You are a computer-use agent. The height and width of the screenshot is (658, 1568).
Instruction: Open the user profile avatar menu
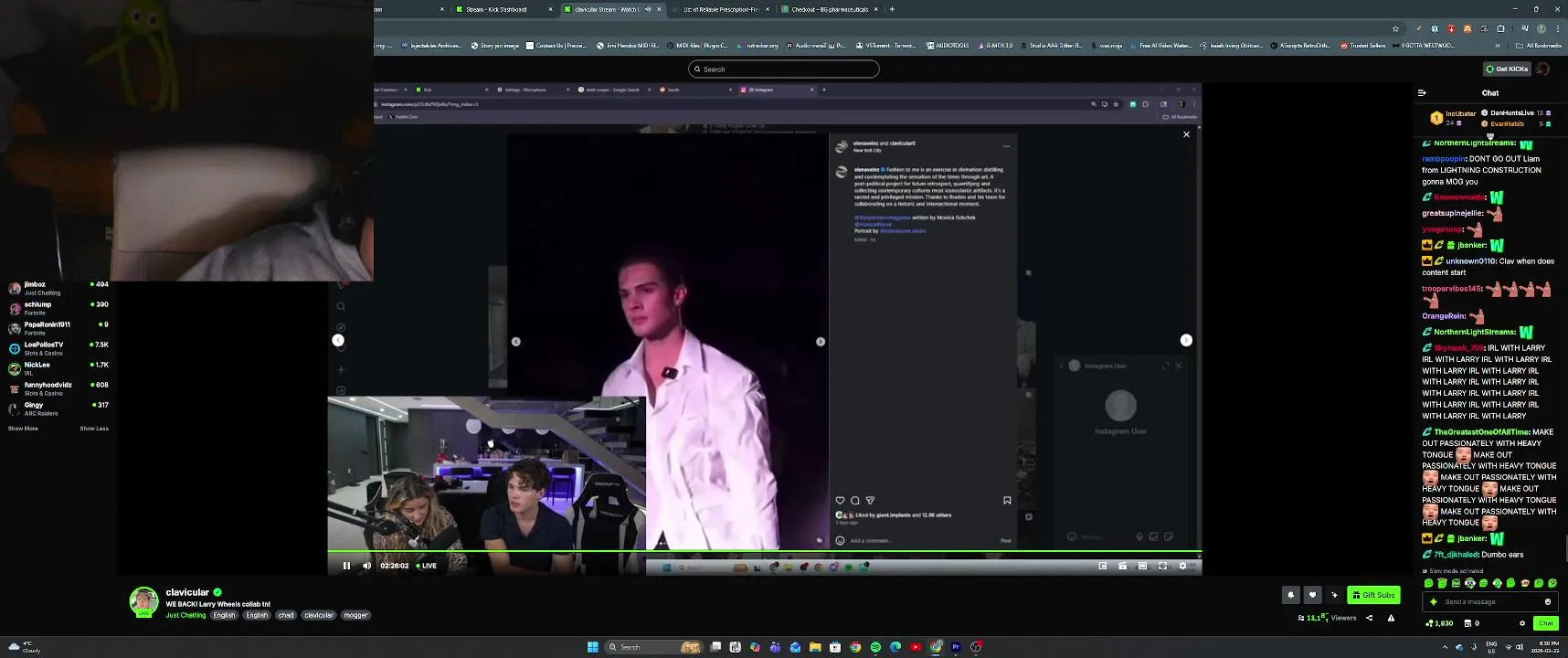1543,69
